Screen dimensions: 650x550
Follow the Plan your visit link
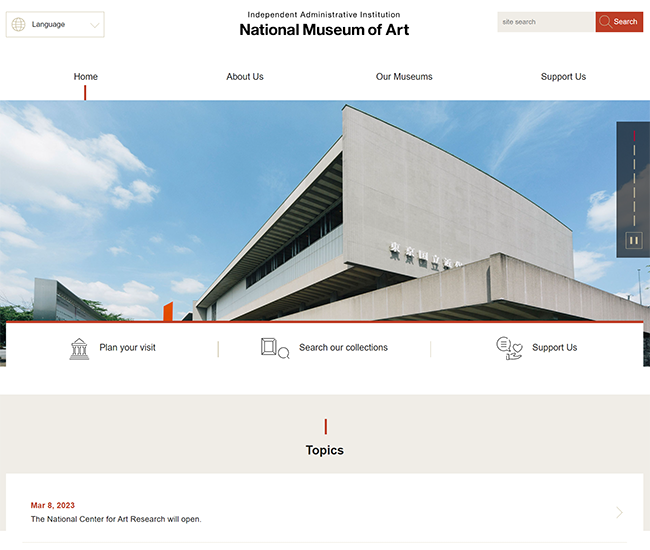127,347
